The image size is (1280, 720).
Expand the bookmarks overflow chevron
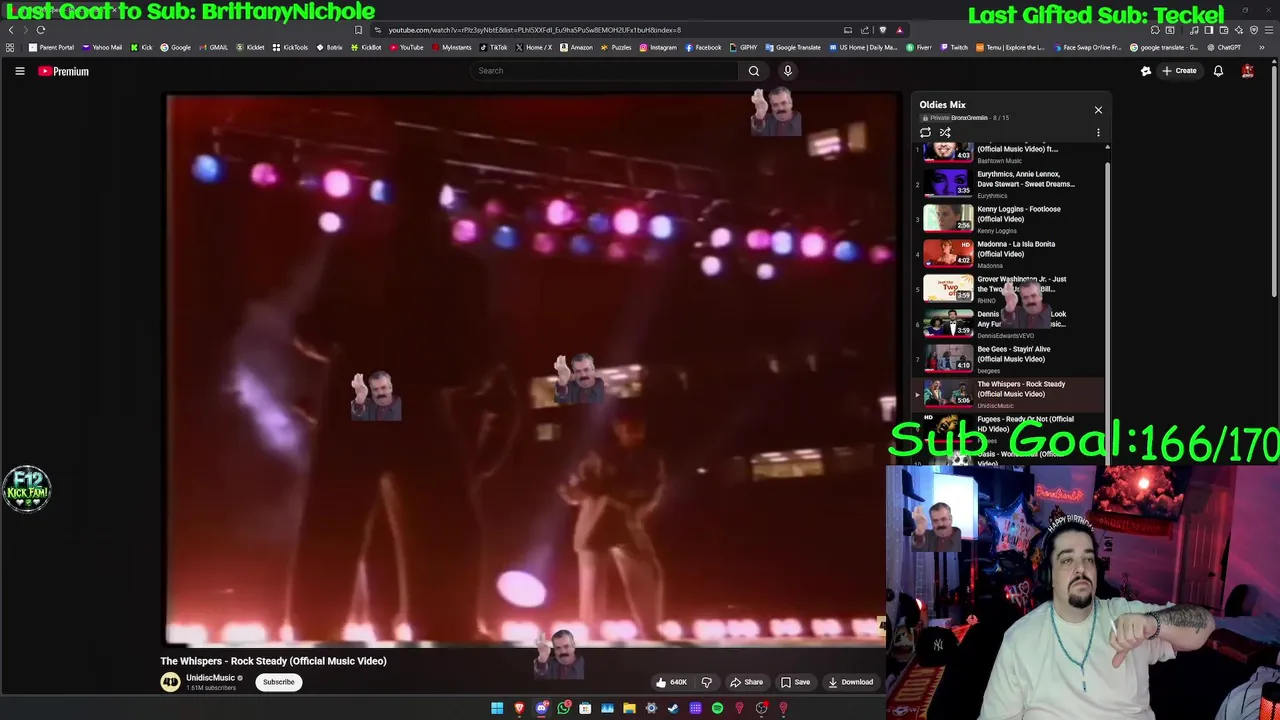(1262, 47)
